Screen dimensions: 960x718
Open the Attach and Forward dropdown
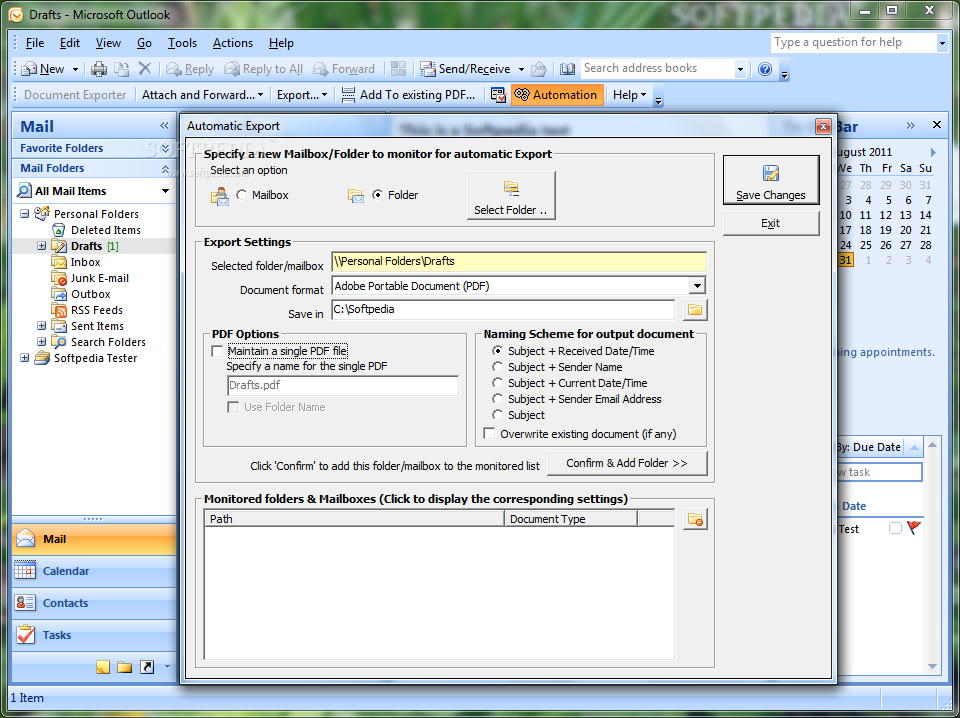point(203,95)
